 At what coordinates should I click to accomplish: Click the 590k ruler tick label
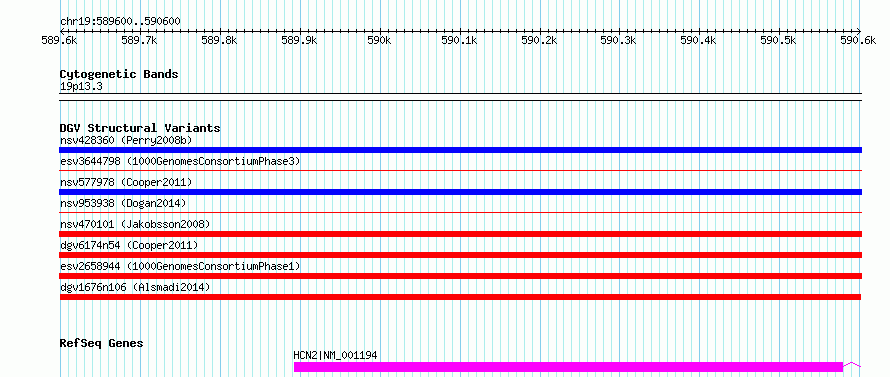pos(379,40)
